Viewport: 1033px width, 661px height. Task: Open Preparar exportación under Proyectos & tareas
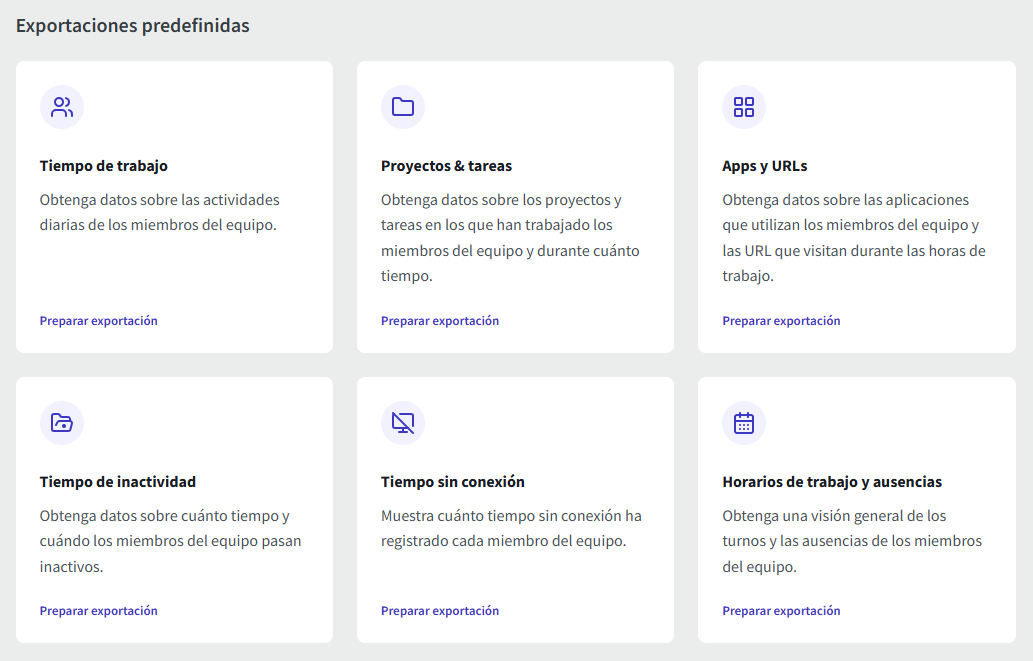tap(440, 321)
